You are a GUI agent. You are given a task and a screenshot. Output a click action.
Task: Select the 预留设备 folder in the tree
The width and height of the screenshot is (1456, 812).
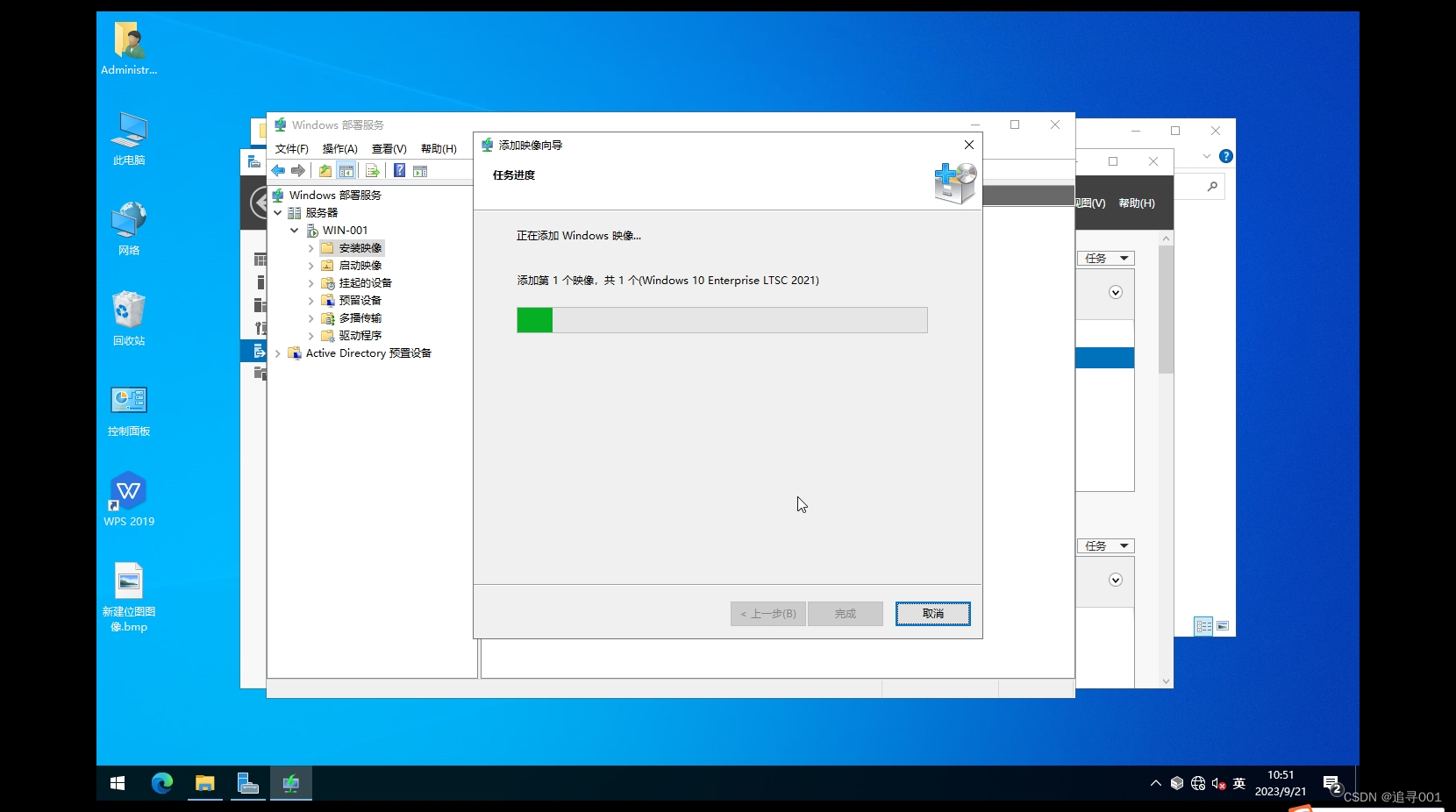pos(360,301)
